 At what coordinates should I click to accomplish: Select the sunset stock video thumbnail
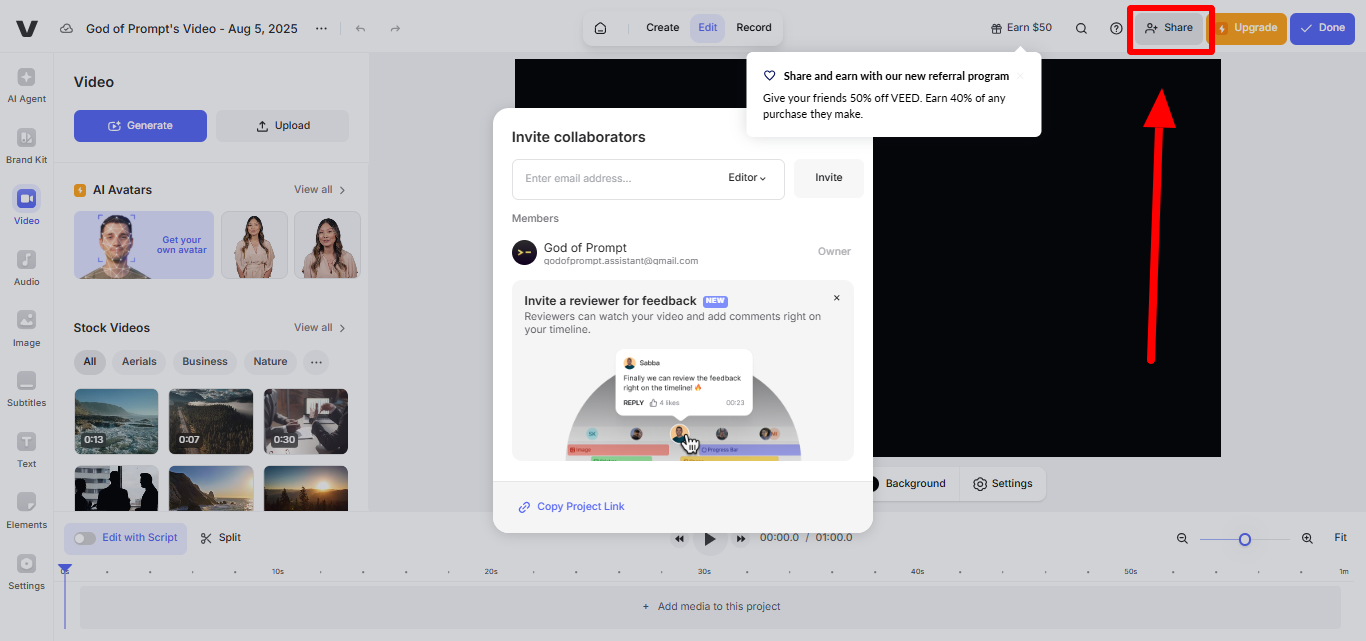click(x=306, y=489)
